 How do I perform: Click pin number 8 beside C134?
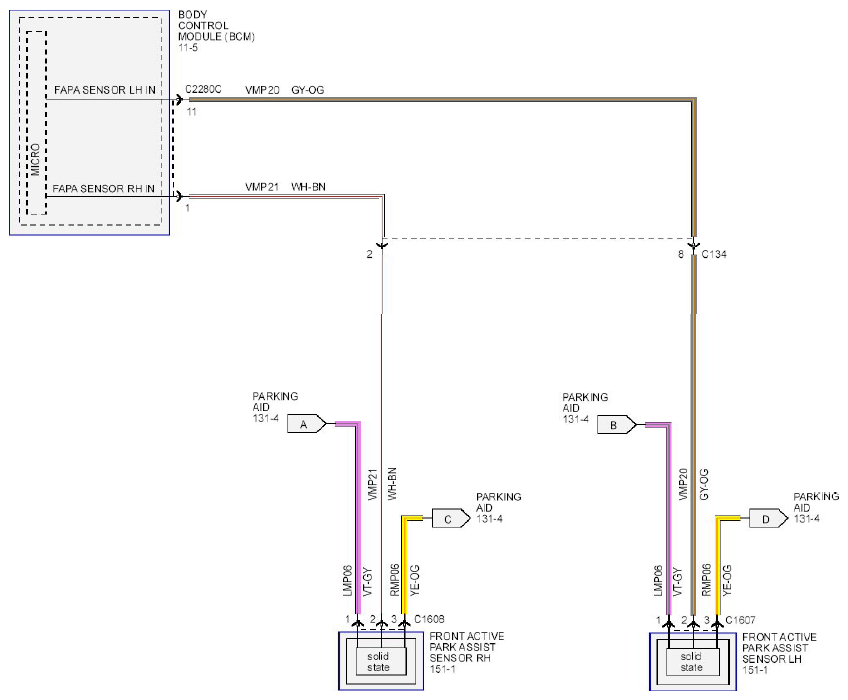point(681,254)
